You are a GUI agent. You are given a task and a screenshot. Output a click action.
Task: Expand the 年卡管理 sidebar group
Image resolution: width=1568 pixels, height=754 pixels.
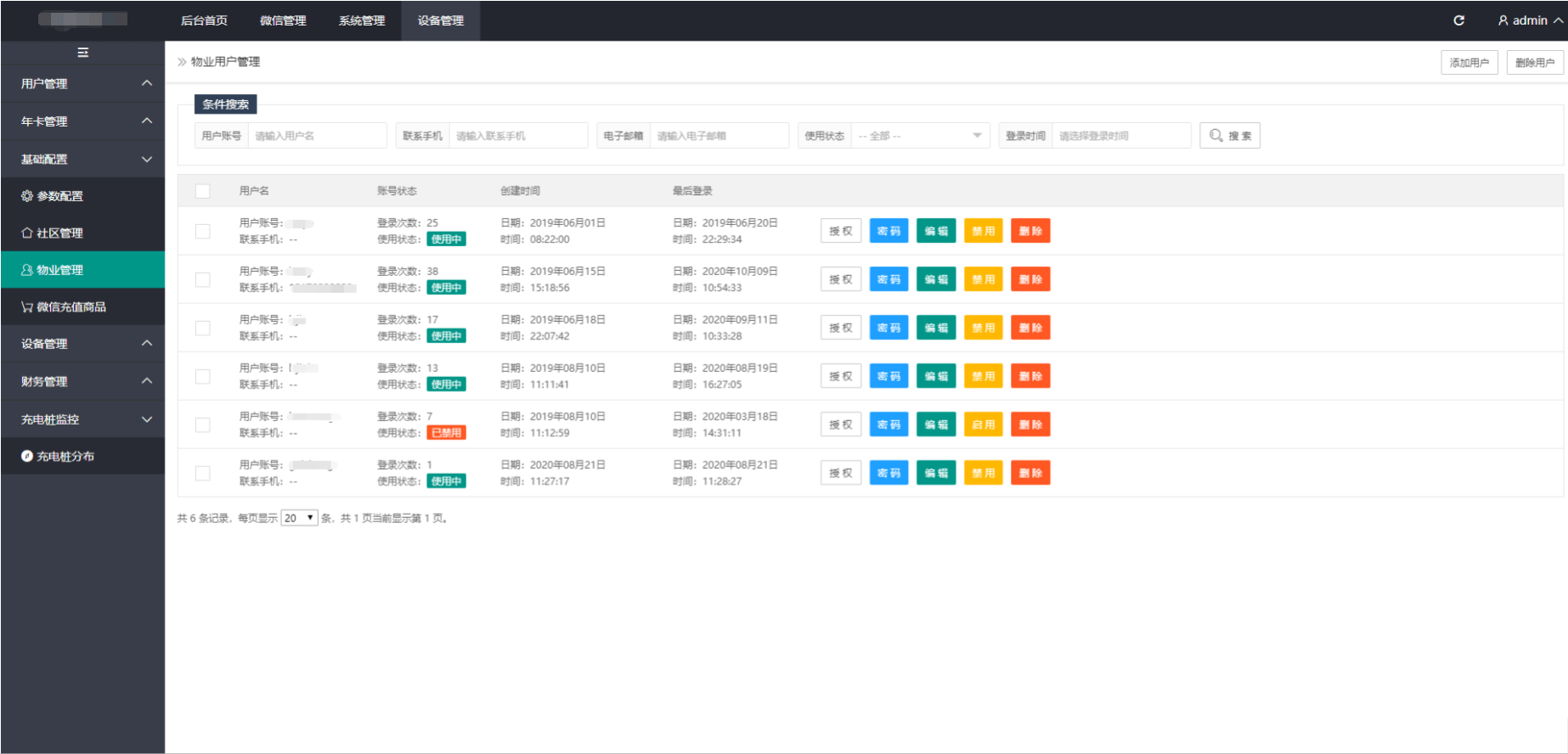click(82, 121)
